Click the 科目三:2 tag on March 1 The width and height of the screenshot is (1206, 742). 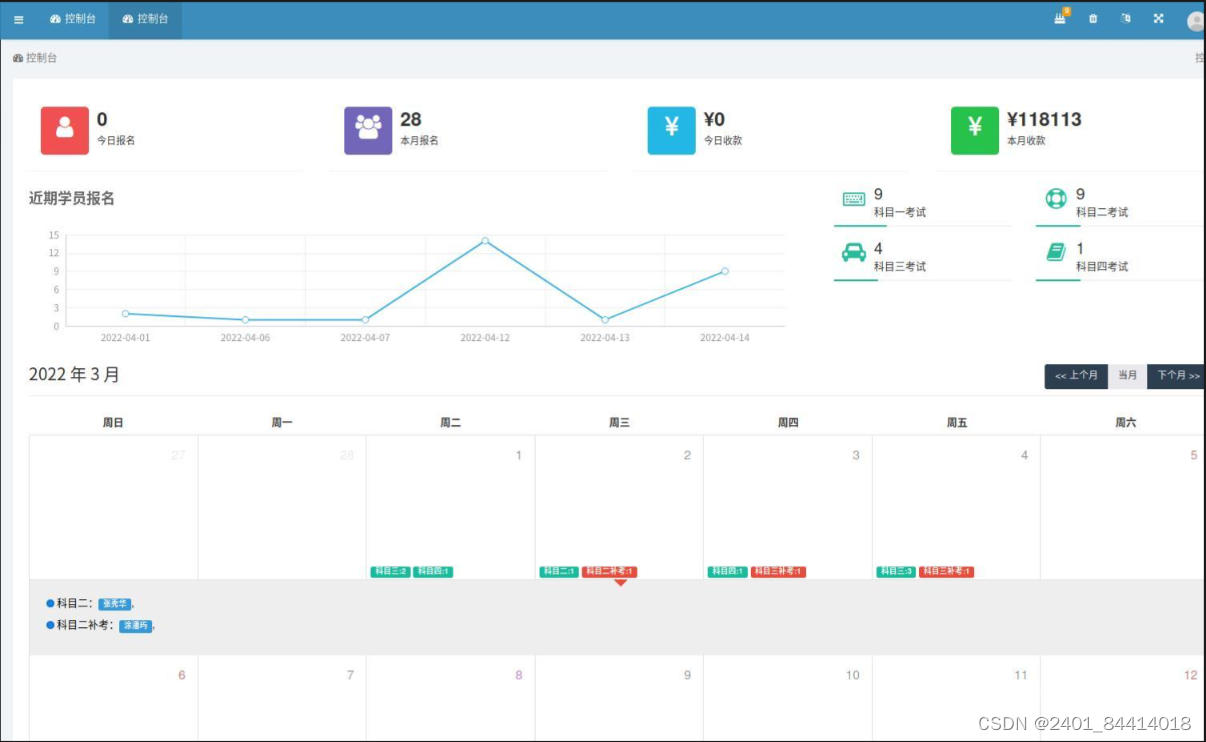390,572
